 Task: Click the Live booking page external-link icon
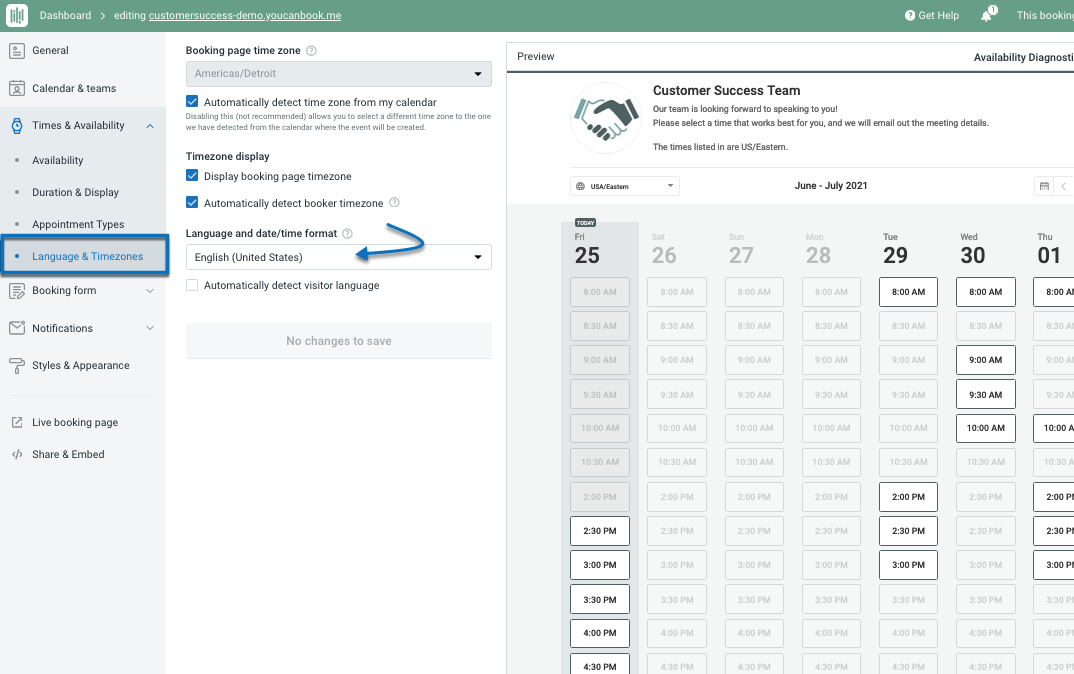[17, 423]
